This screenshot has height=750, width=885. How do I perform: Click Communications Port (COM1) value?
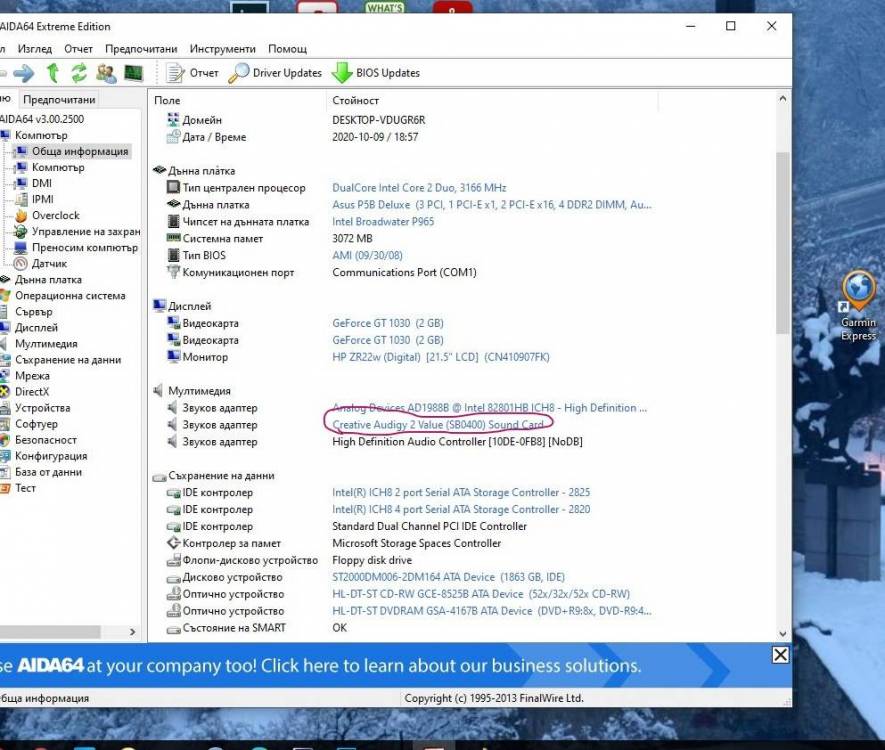point(404,273)
